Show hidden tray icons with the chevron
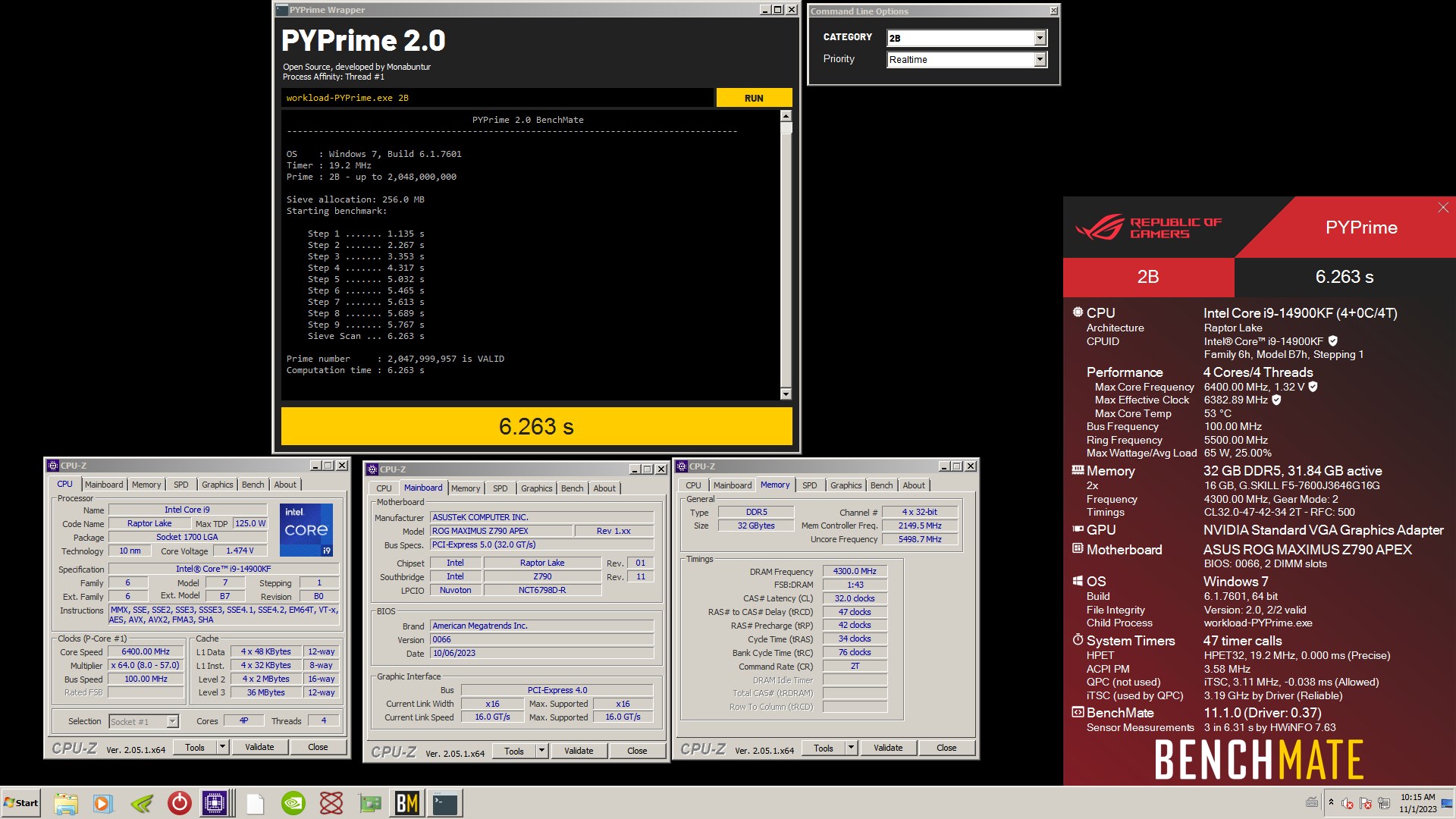Screen dimensions: 1456x819 point(1331,802)
